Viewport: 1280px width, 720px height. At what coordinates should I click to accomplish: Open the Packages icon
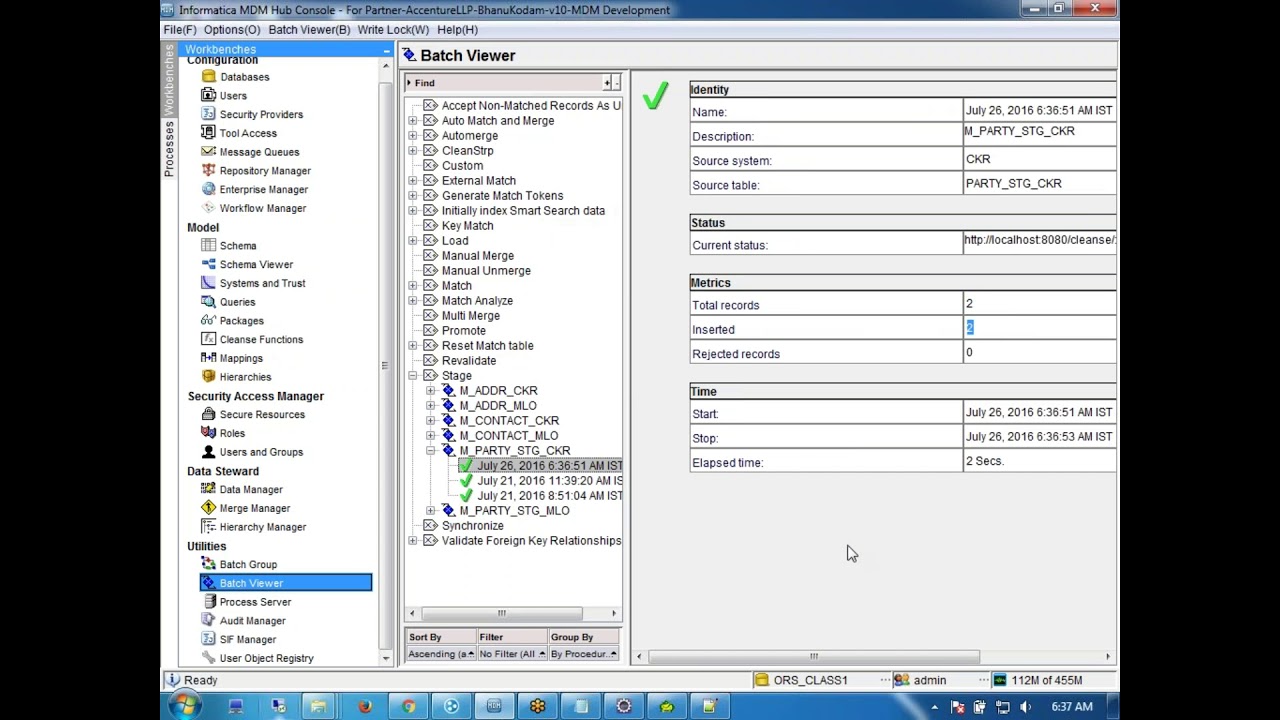click(208, 320)
